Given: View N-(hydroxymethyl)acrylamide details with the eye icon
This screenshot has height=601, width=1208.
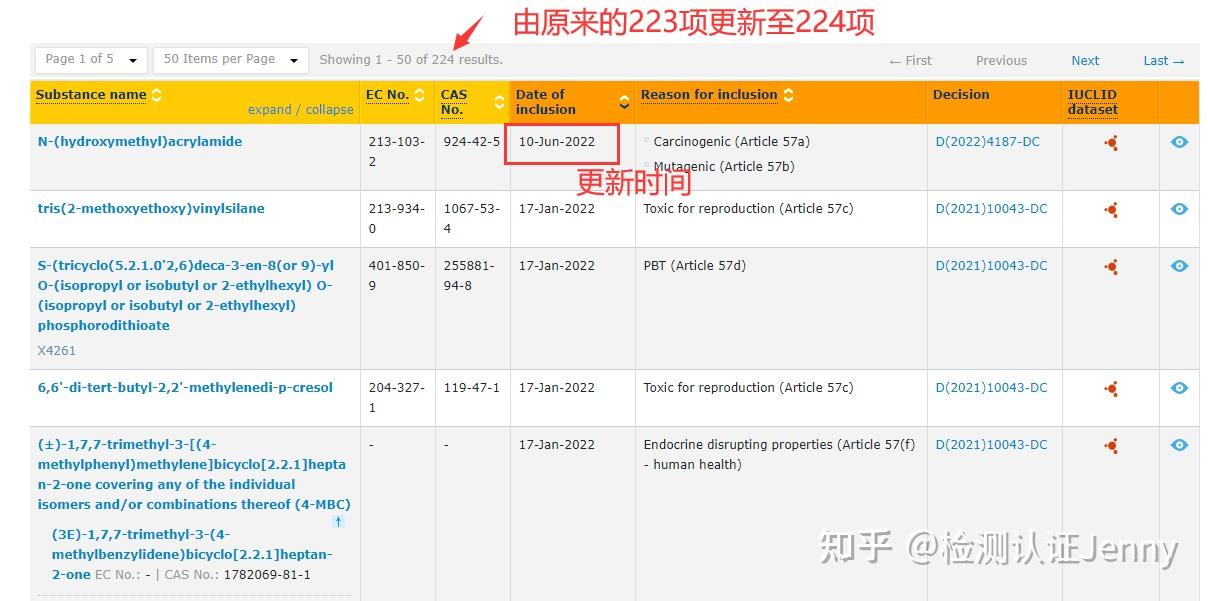Looking at the screenshot, I should (x=1179, y=142).
